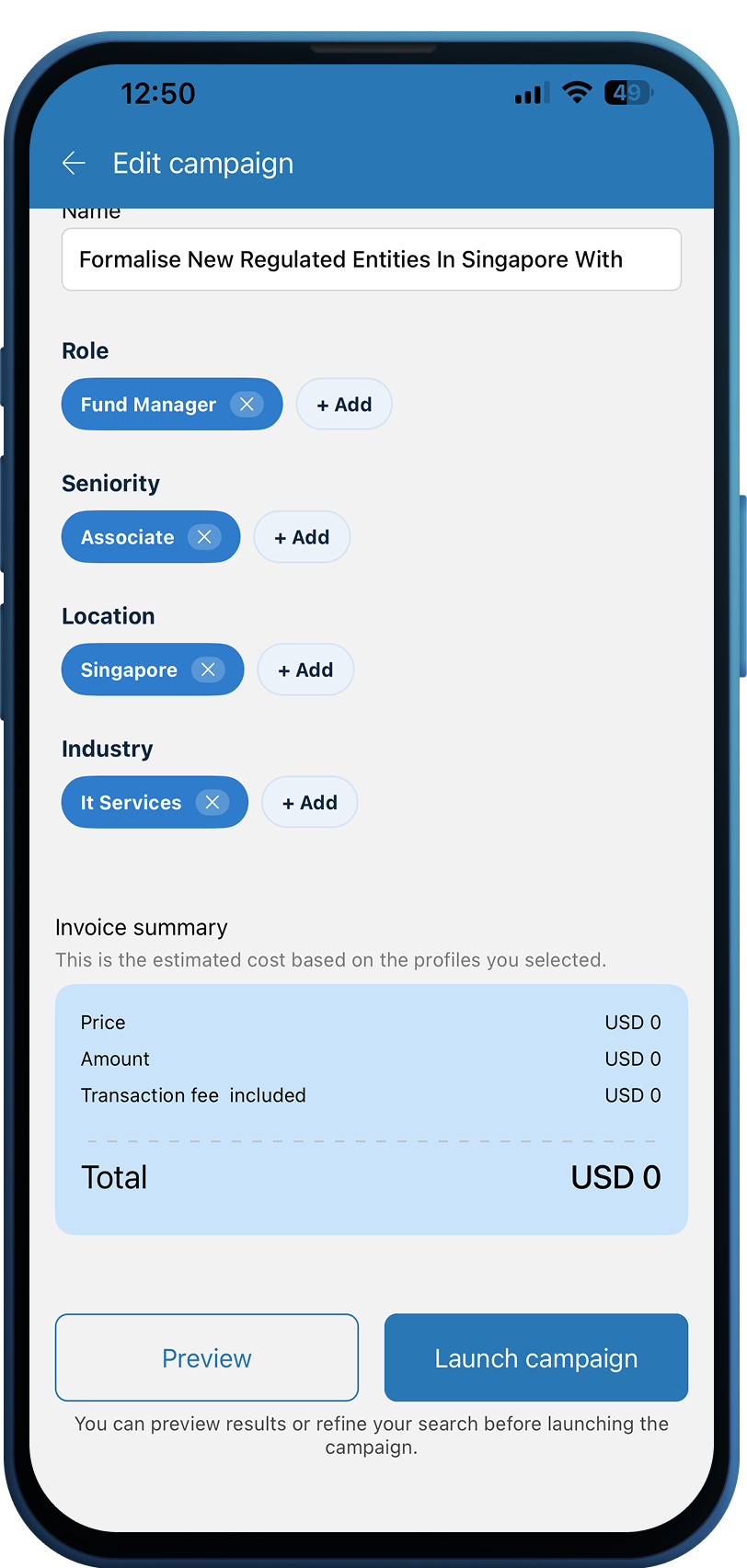Remove the Singapore location tag

(208, 670)
